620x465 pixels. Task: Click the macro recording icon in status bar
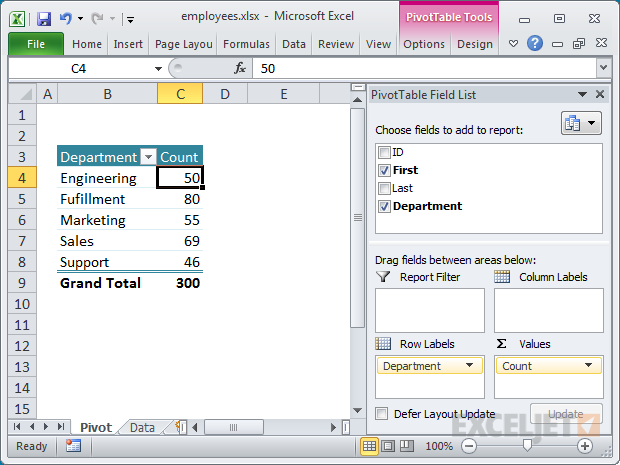click(74, 446)
